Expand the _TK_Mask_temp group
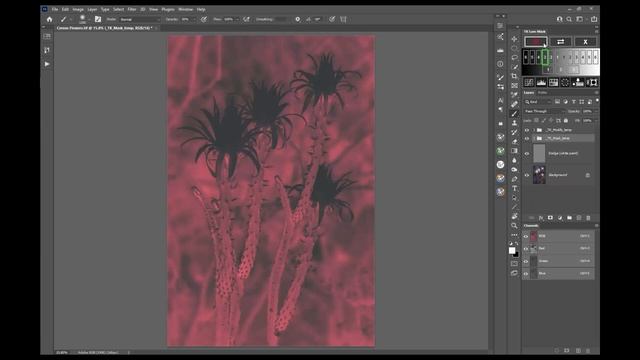The height and width of the screenshot is (360, 640). (x=533, y=139)
